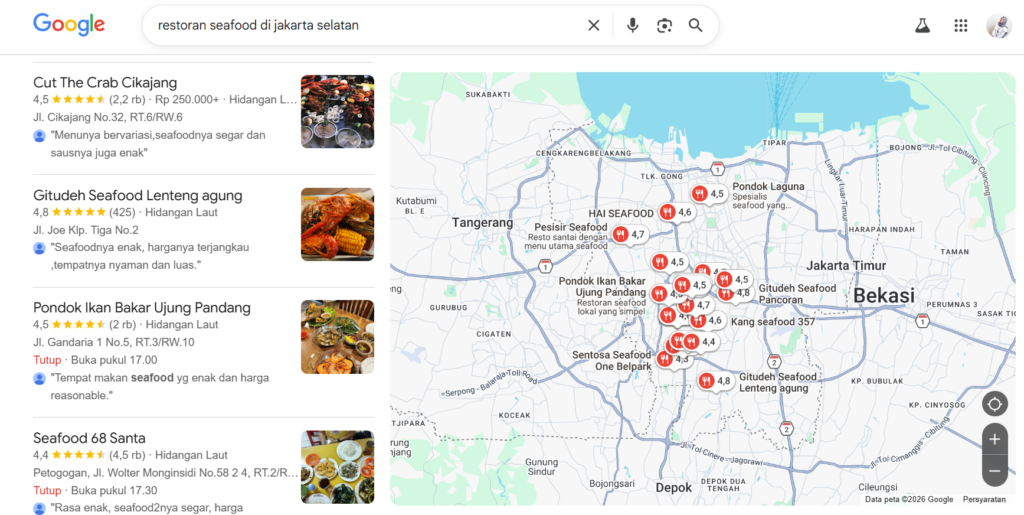This screenshot has width=1024, height=515.
Task: Open Cut The Crab food photo
Action: click(x=338, y=112)
